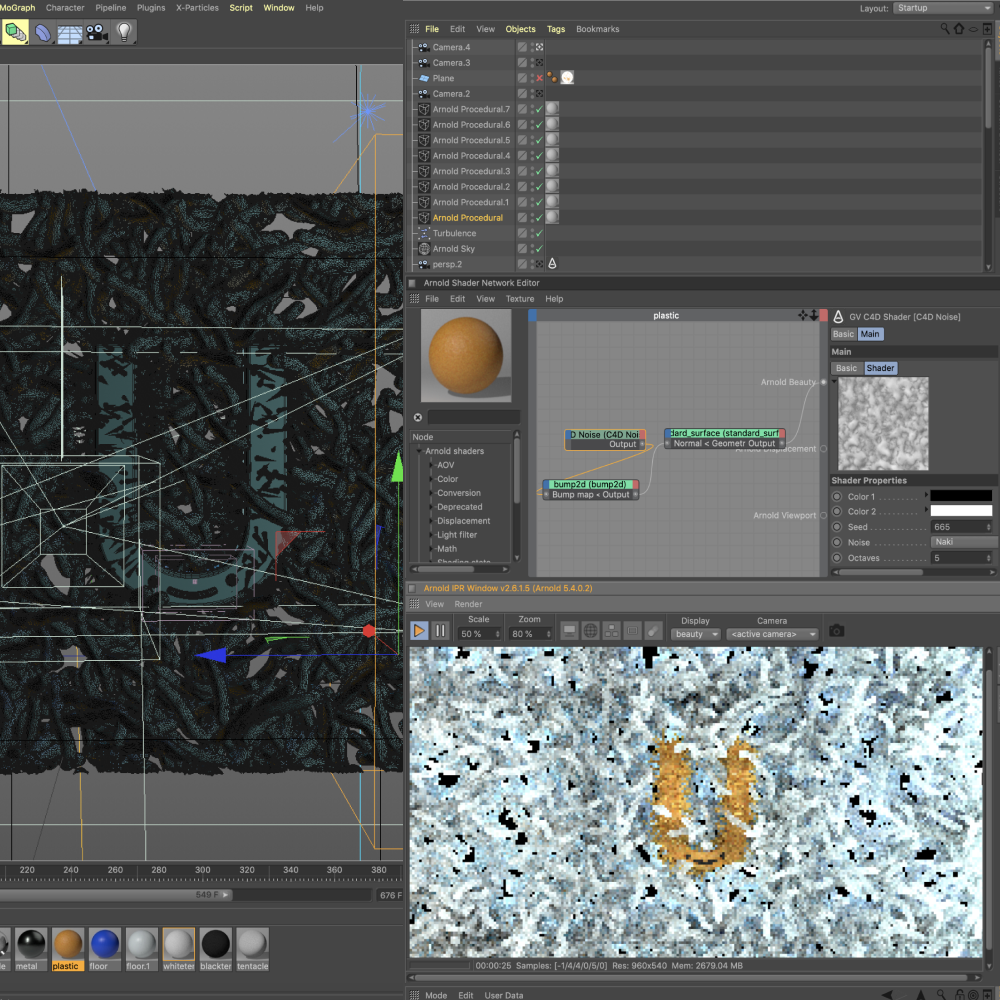This screenshot has height=1000, width=1000.
Task: Expand the Conversion shader category
Action: pos(431,493)
